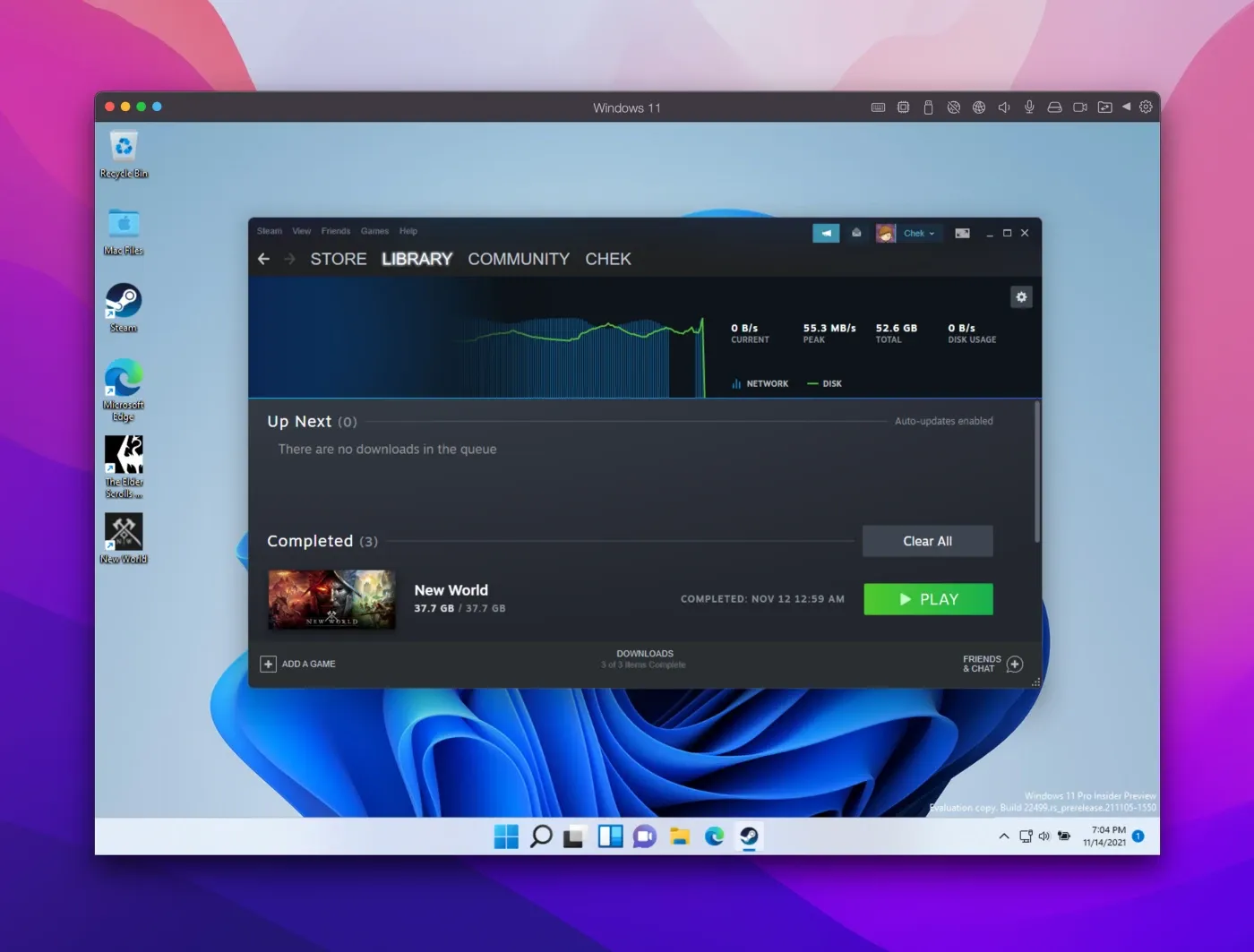
Task: Clear all completed downloads
Action: [927, 541]
